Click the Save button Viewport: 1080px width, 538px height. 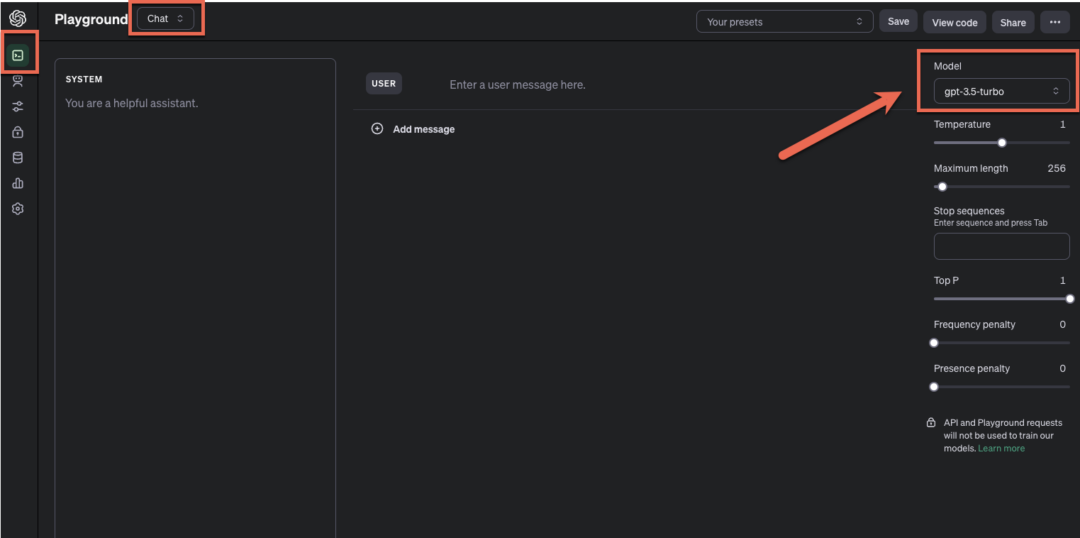pos(898,22)
